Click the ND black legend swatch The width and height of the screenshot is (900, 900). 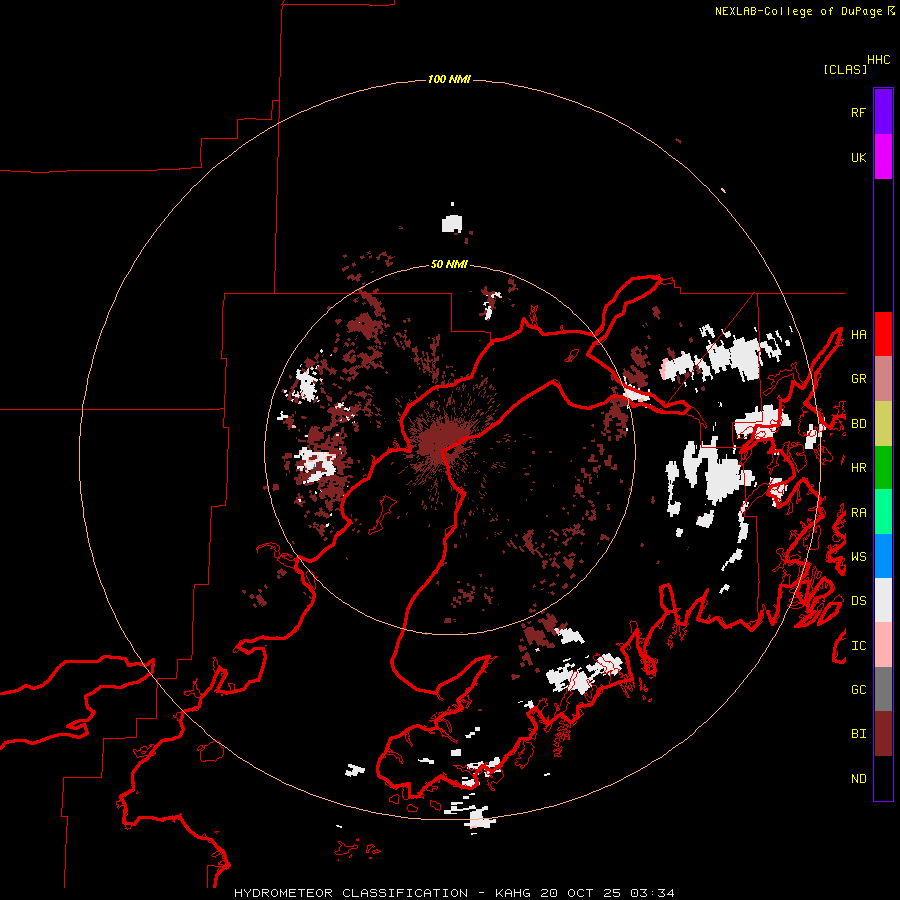883,778
